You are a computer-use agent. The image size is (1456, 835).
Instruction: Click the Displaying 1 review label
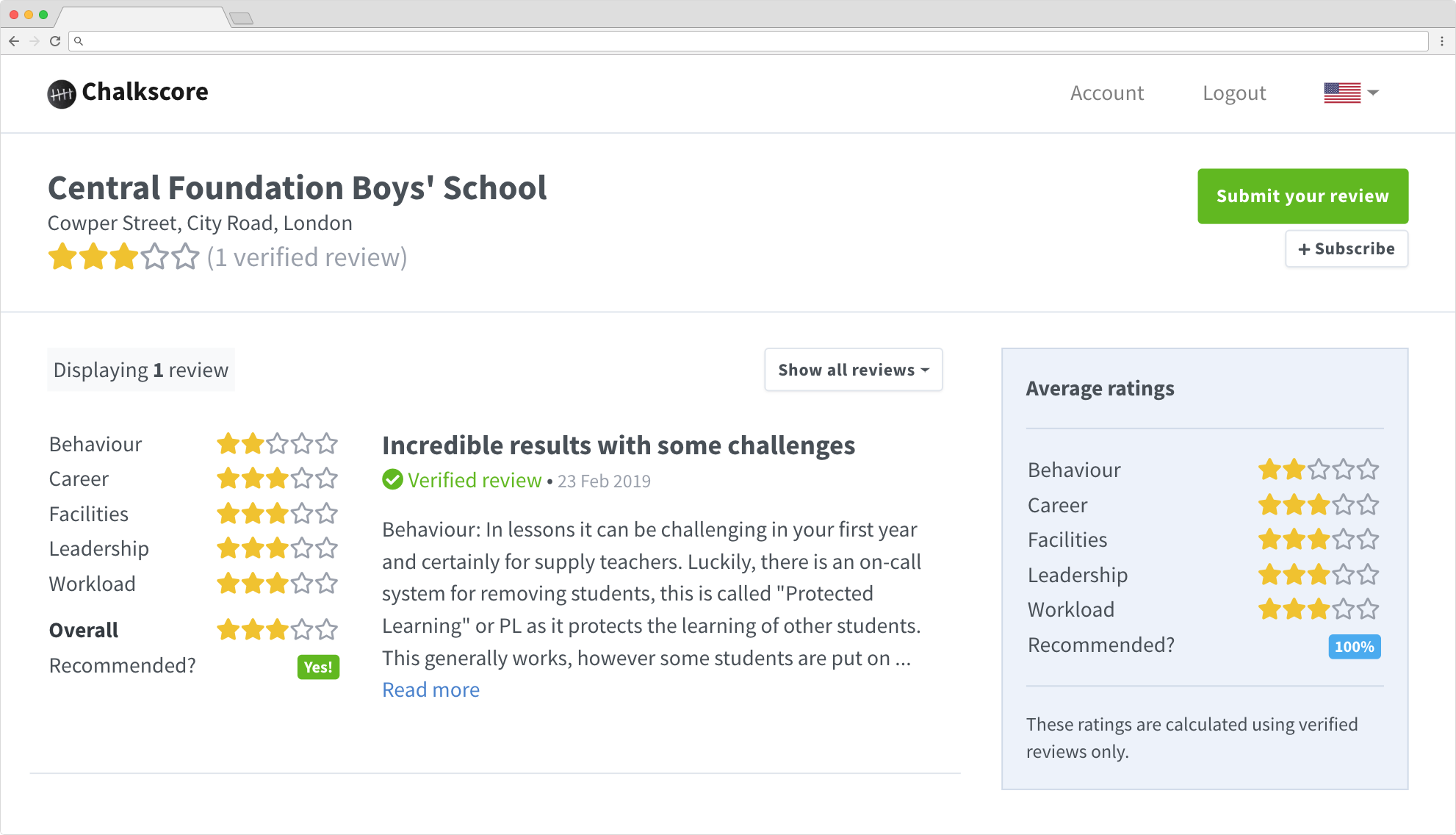tap(141, 370)
